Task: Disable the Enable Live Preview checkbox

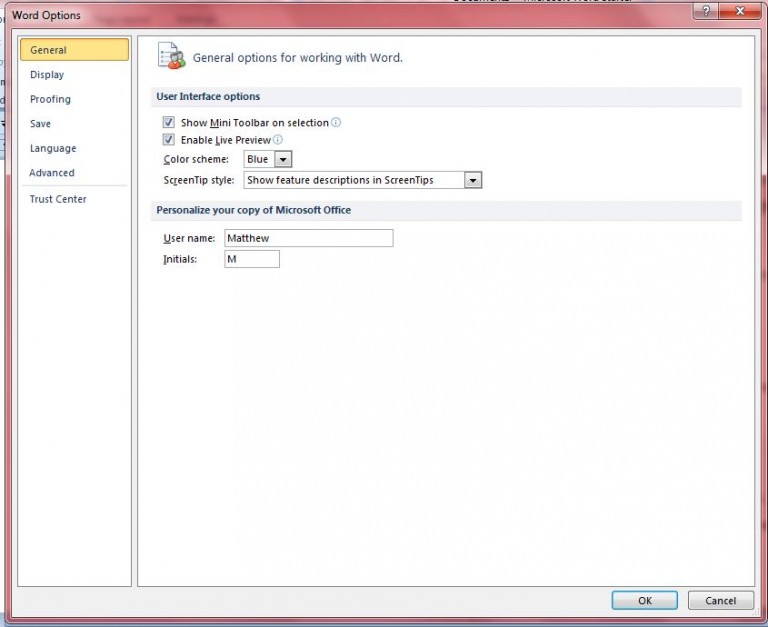Action: 169,140
